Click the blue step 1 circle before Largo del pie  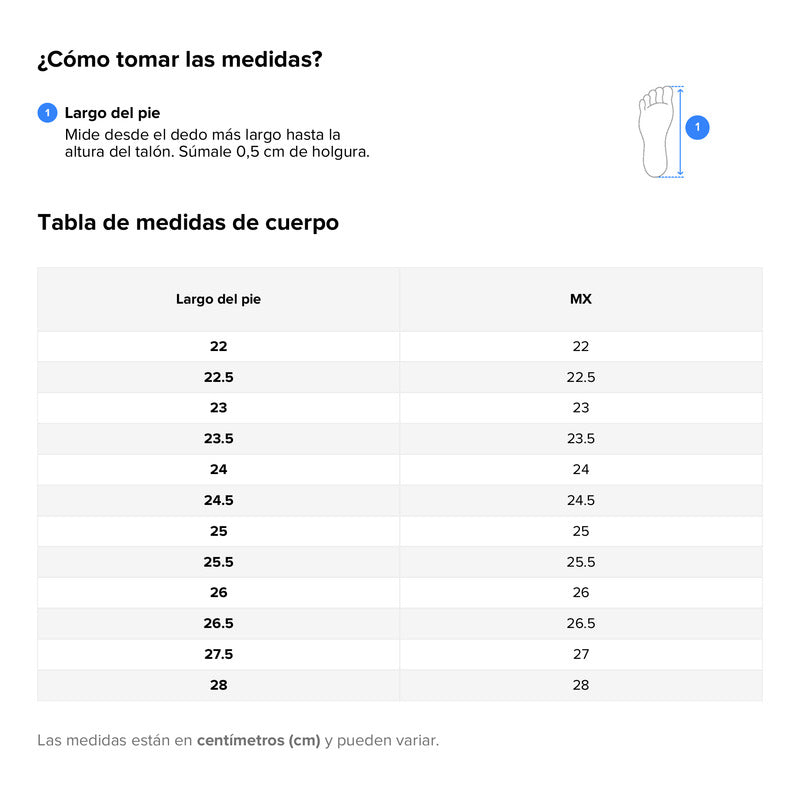47,113
